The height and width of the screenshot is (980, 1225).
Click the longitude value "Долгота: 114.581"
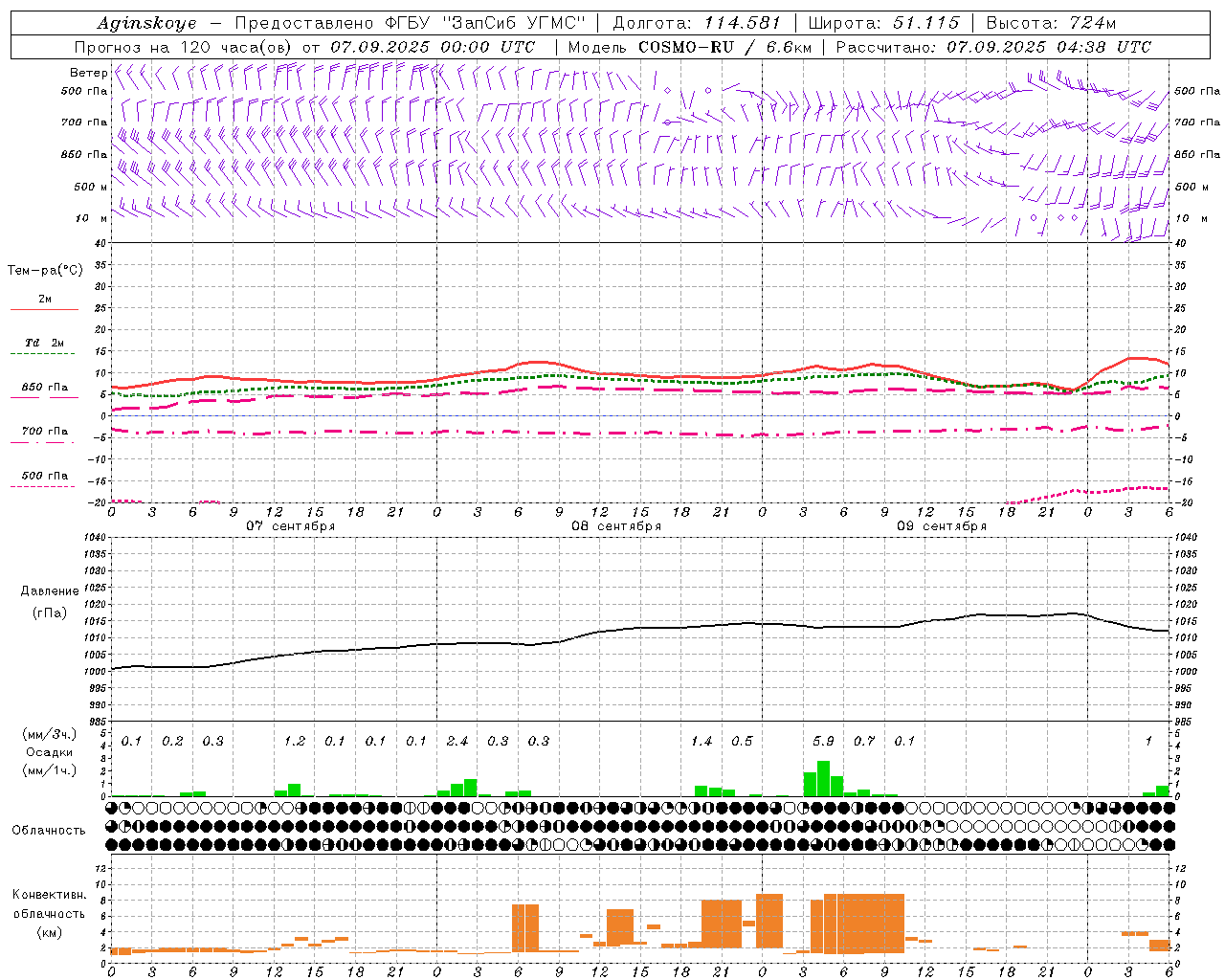[x=697, y=23]
